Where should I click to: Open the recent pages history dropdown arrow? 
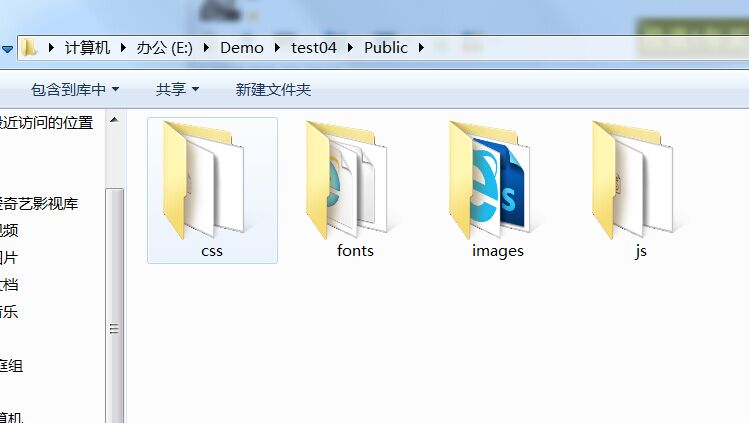(x=7, y=48)
